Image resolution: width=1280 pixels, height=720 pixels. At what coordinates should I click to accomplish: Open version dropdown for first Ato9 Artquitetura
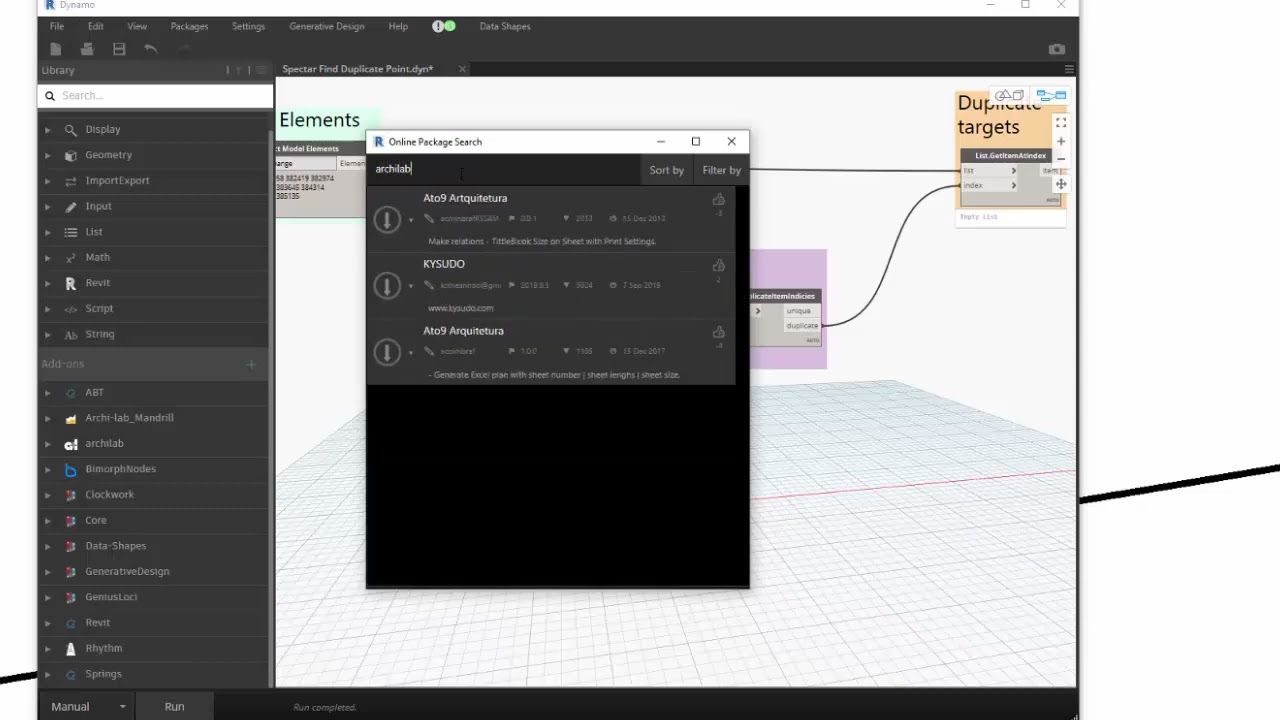click(x=411, y=220)
